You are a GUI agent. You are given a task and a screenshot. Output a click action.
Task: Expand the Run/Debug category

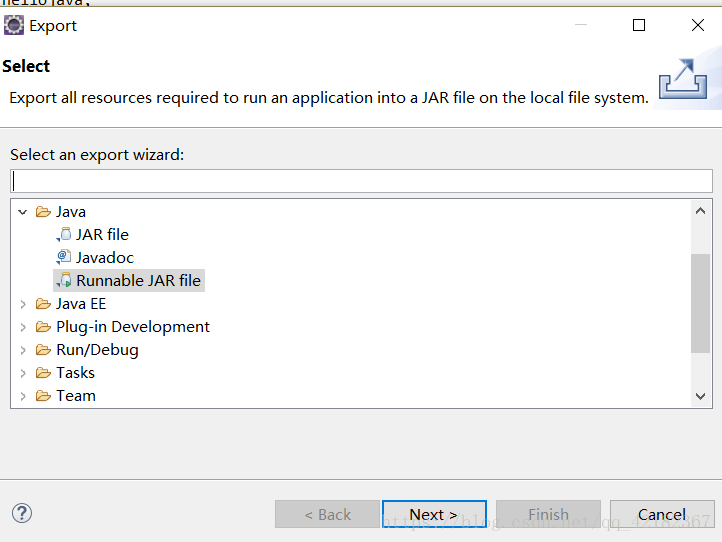pos(23,350)
